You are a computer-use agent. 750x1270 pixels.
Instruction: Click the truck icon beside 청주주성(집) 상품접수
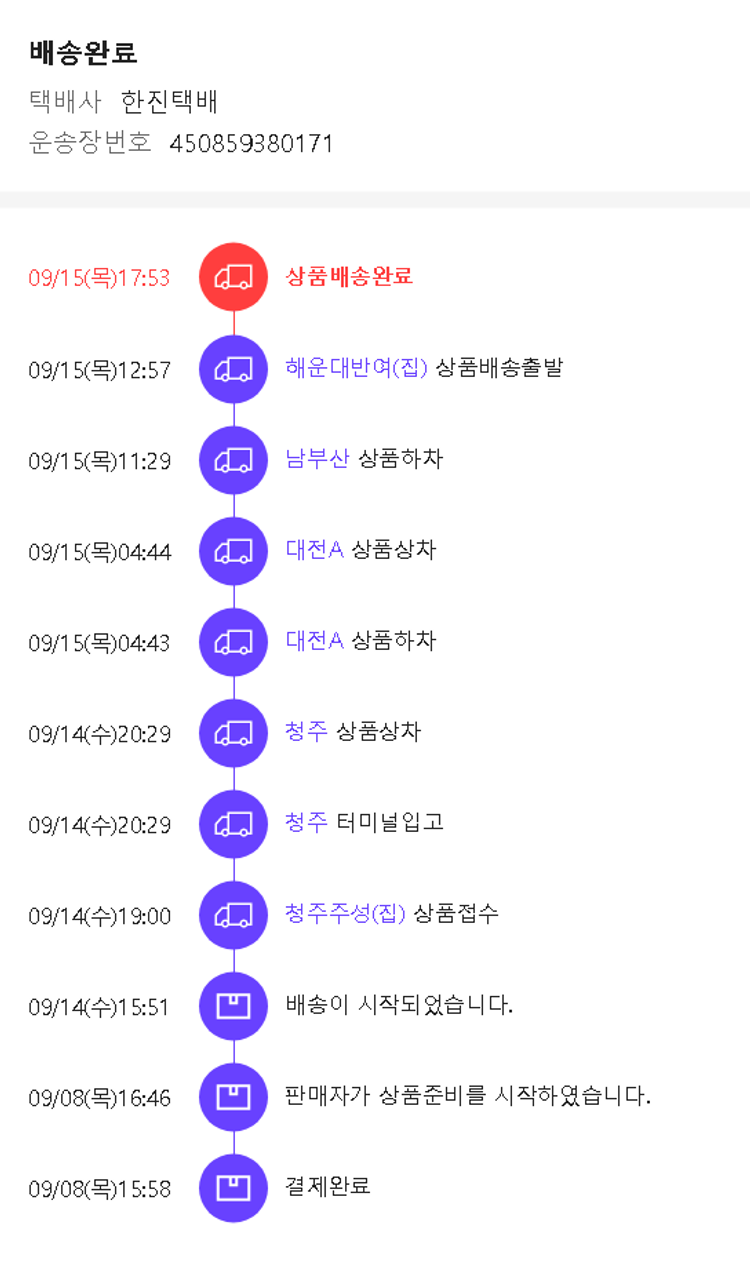point(233,915)
